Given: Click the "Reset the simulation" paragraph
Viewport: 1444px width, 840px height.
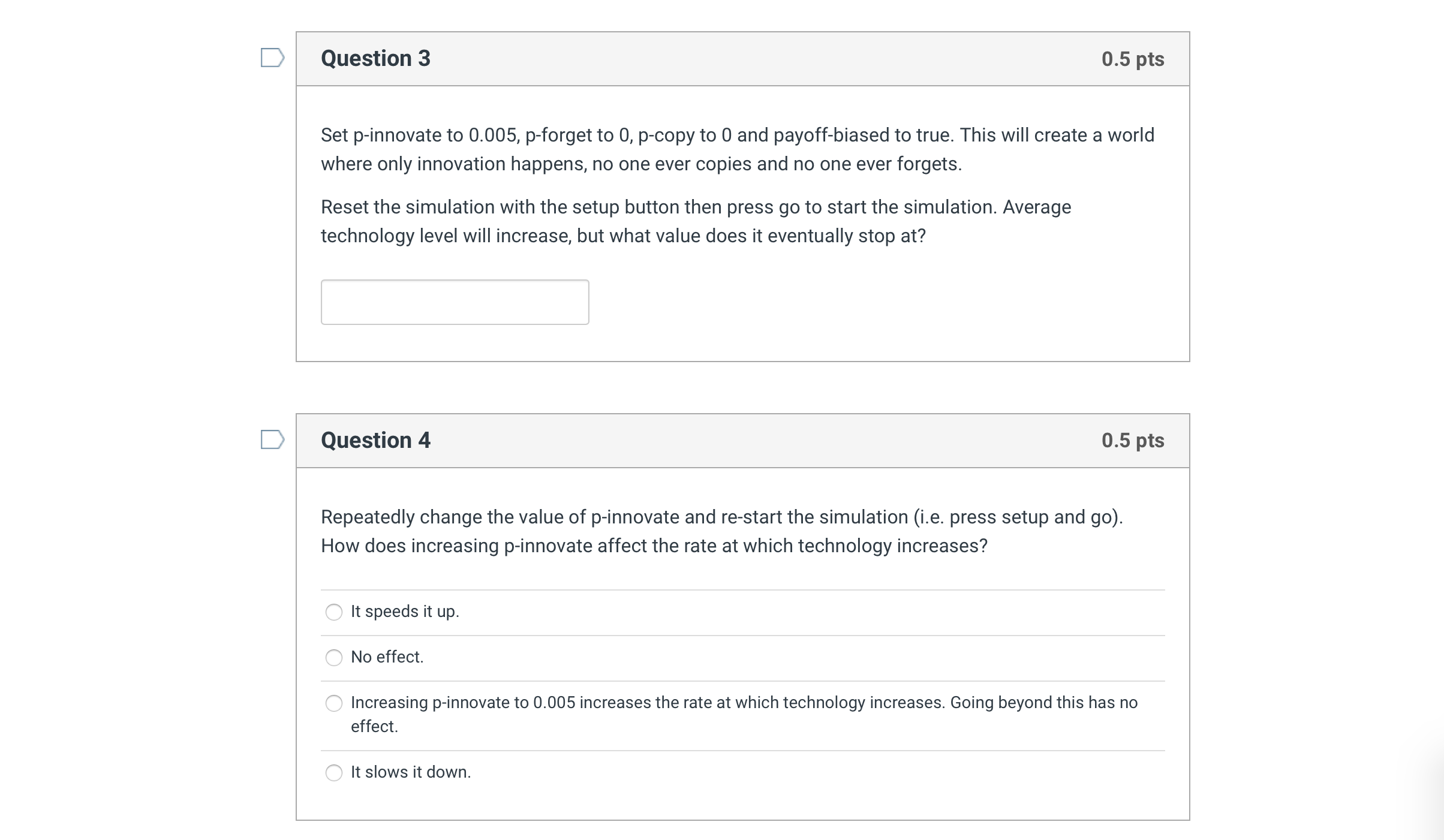Looking at the screenshot, I should [x=696, y=207].
